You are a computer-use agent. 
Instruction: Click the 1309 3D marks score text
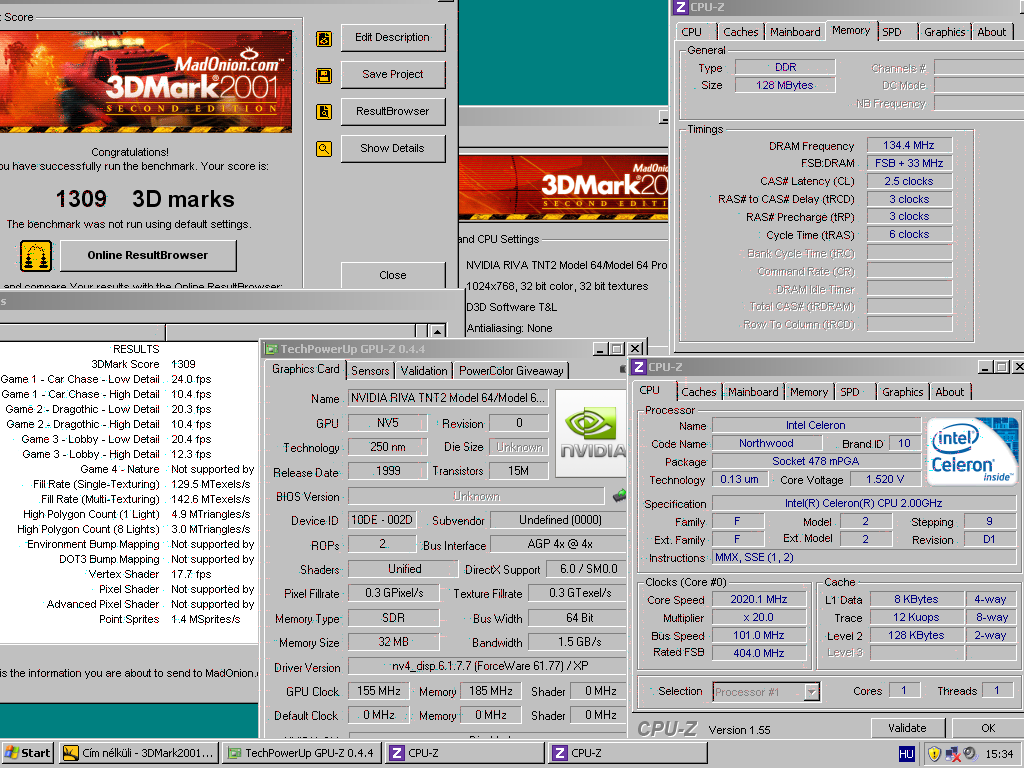(144, 199)
